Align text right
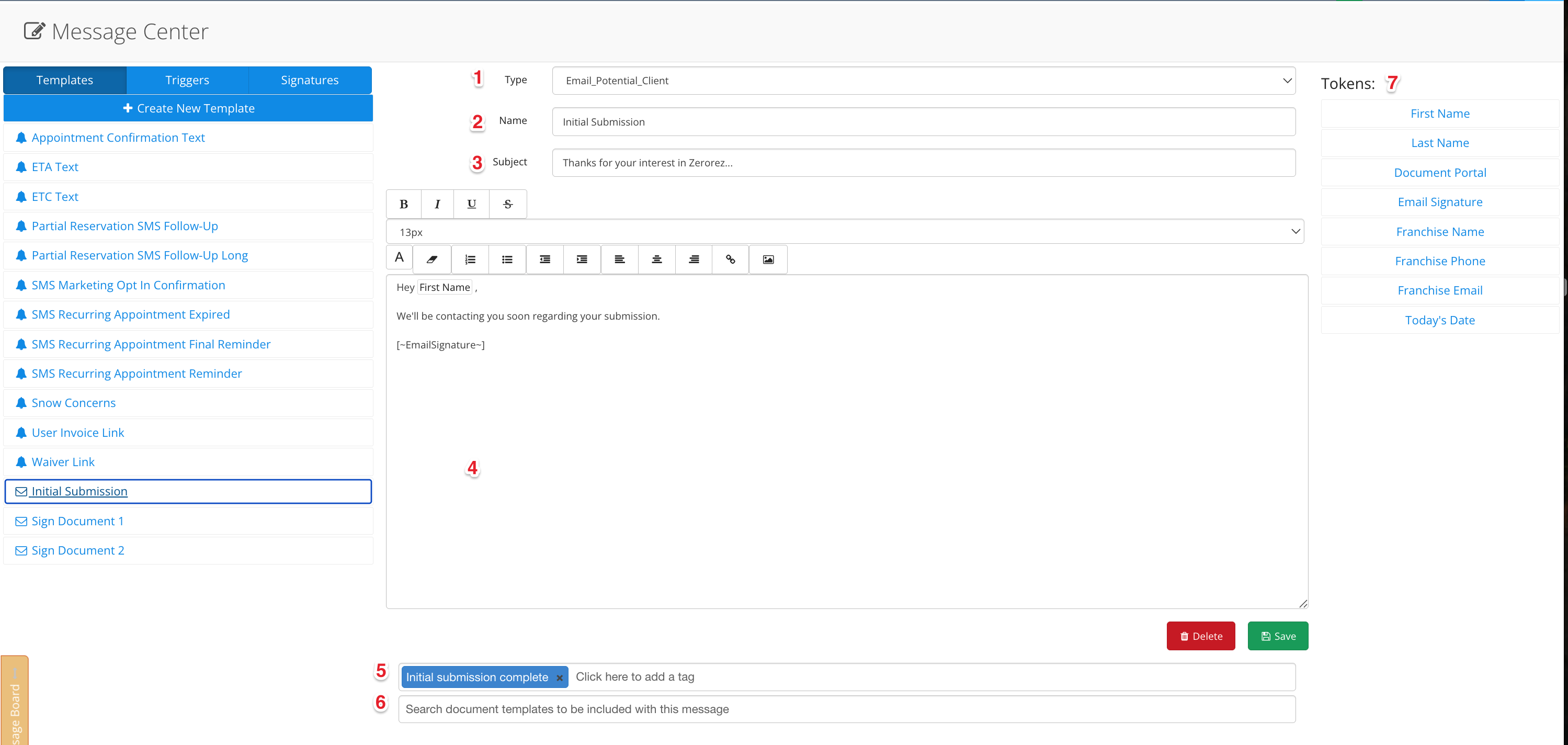Viewport: 1568px width, 745px height. (694, 259)
